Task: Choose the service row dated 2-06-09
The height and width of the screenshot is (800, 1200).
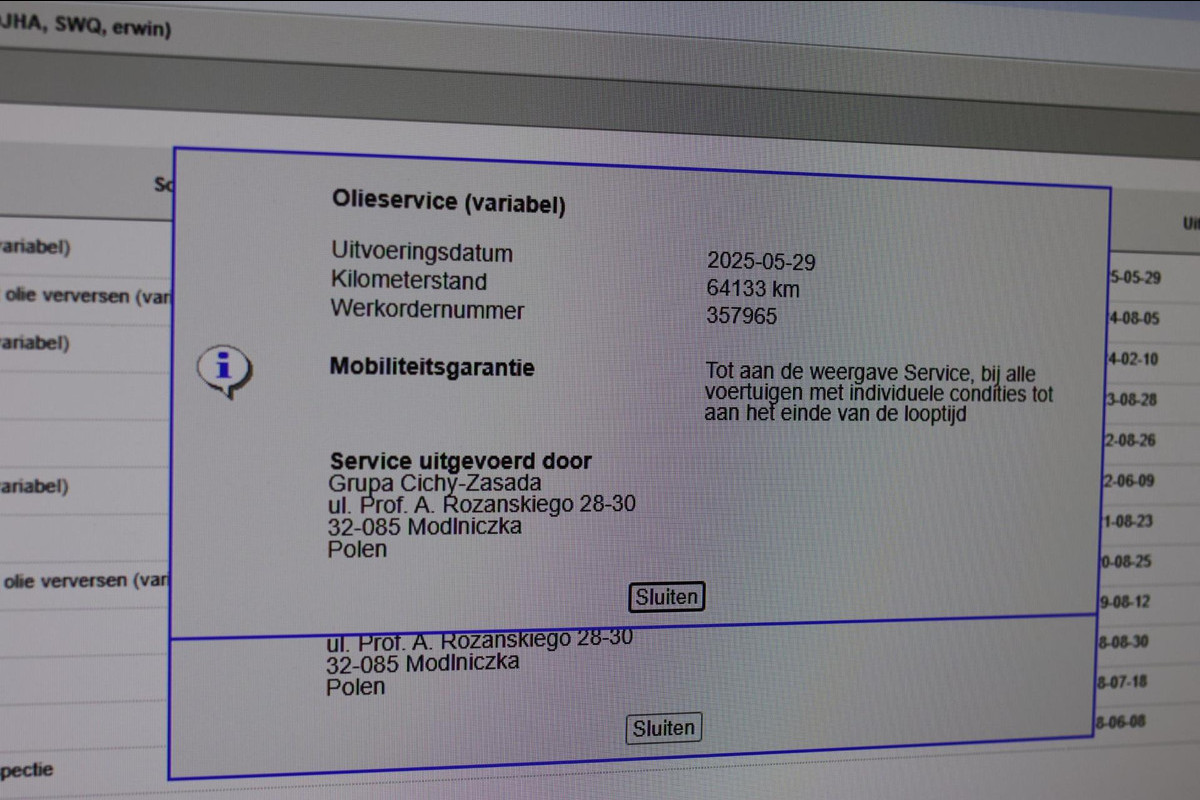Action: 1128,481
